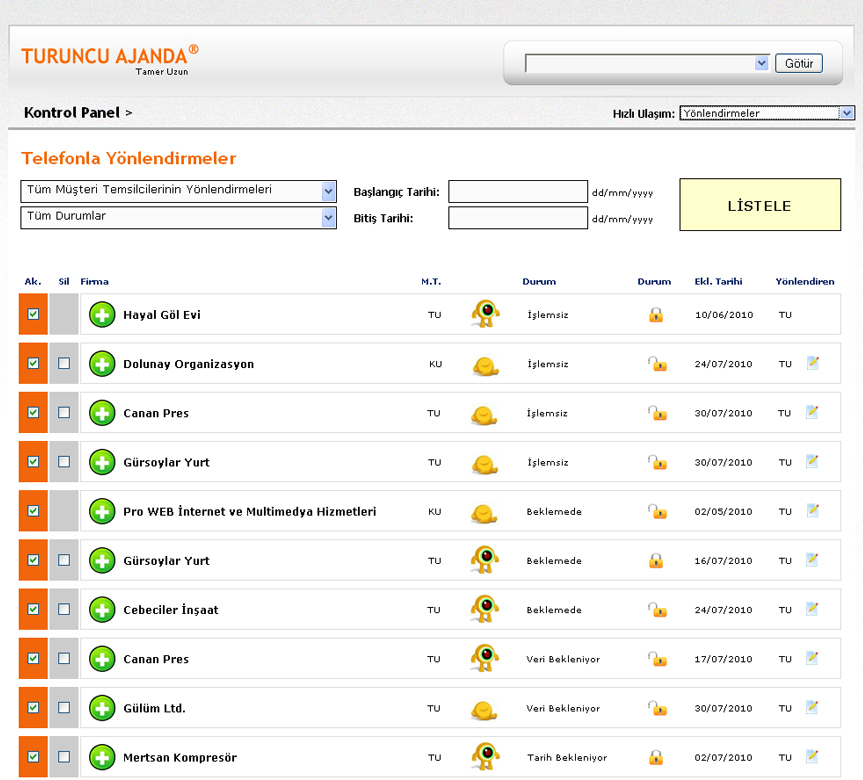The width and height of the screenshot is (863, 780).
Task: Click green plus icon beside Pro WEB İnternet
Action: point(102,511)
